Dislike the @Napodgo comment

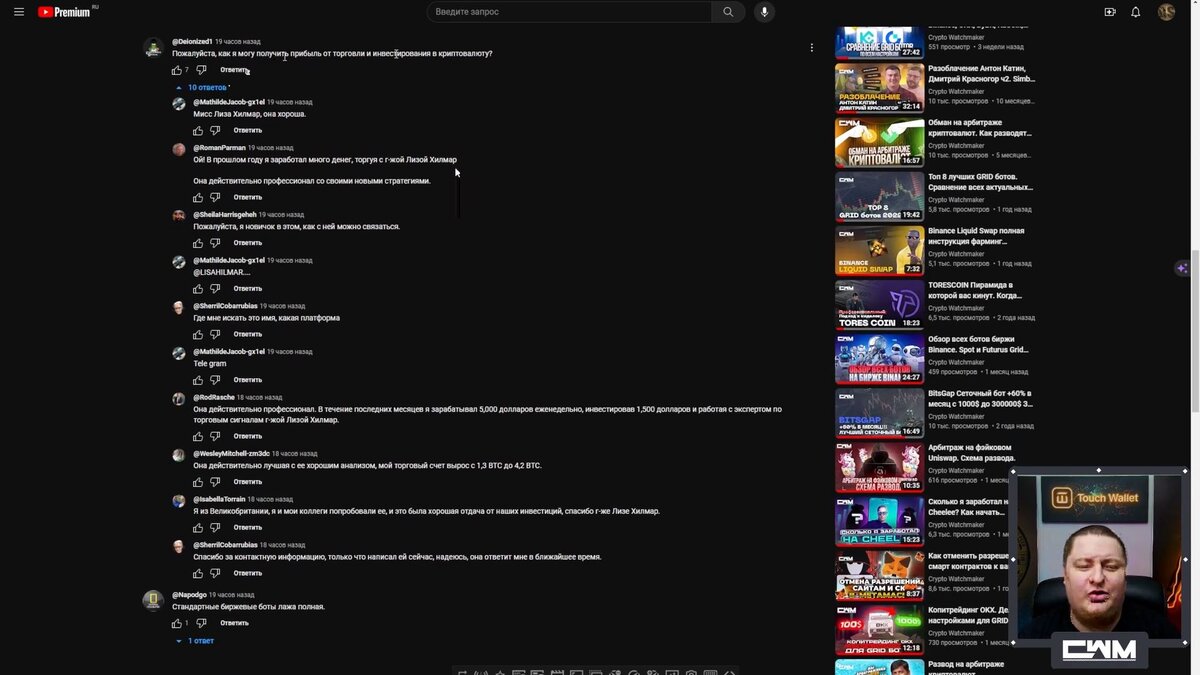point(201,623)
